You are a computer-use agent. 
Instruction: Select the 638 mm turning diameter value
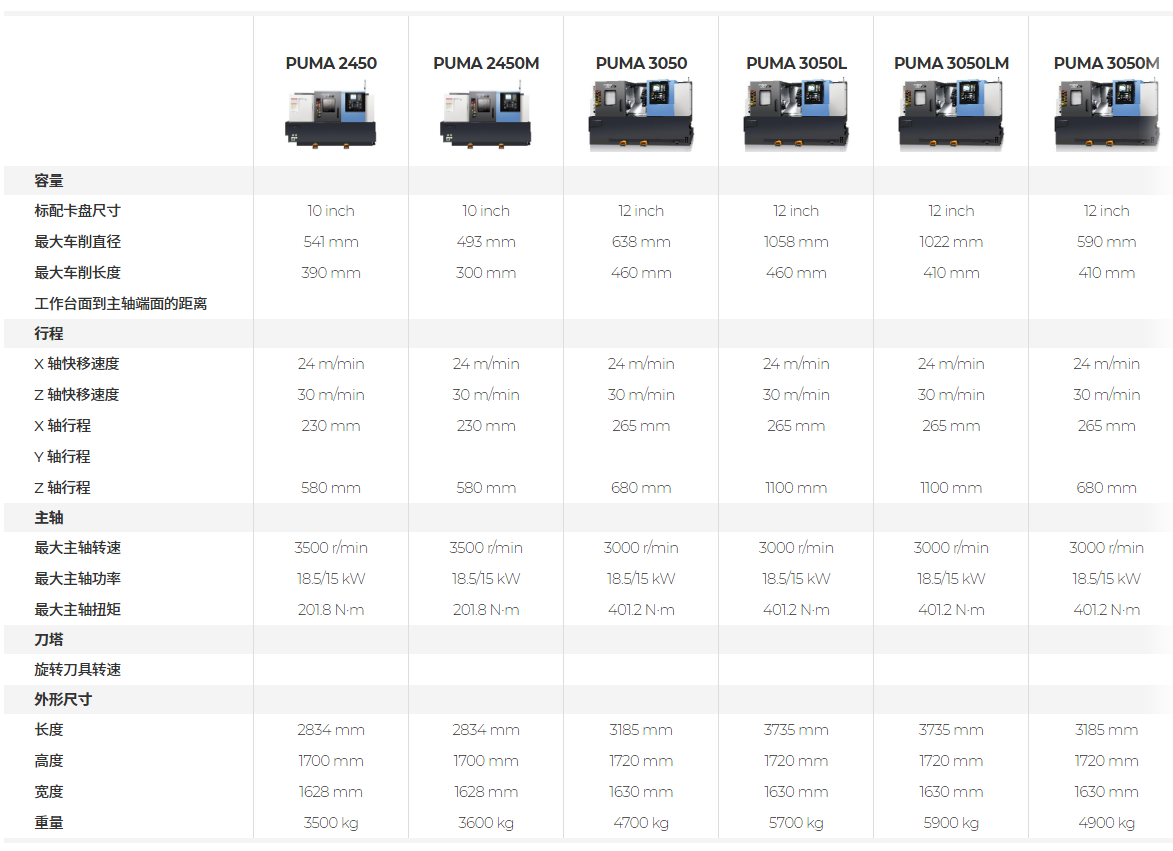[x=641, y=242]
